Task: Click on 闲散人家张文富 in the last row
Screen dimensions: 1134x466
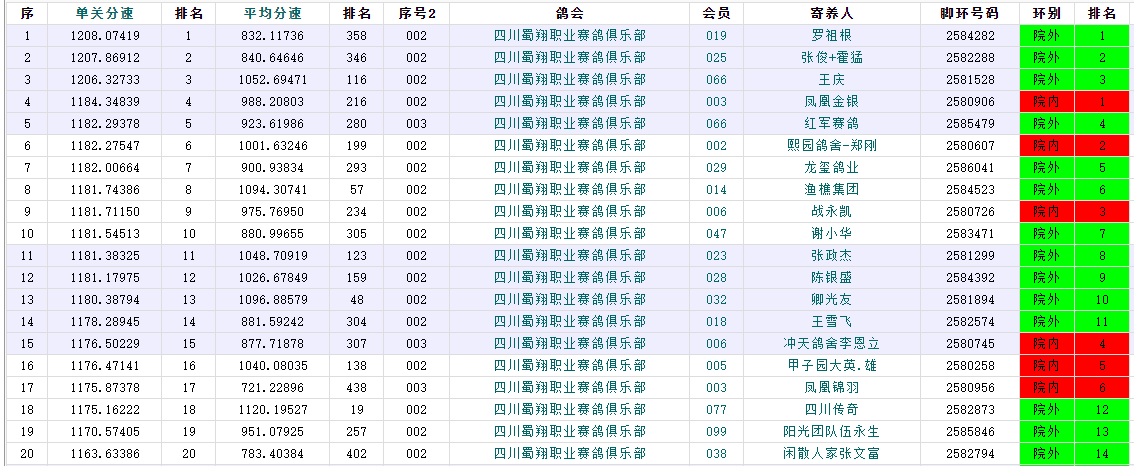Action: point(831,454)
